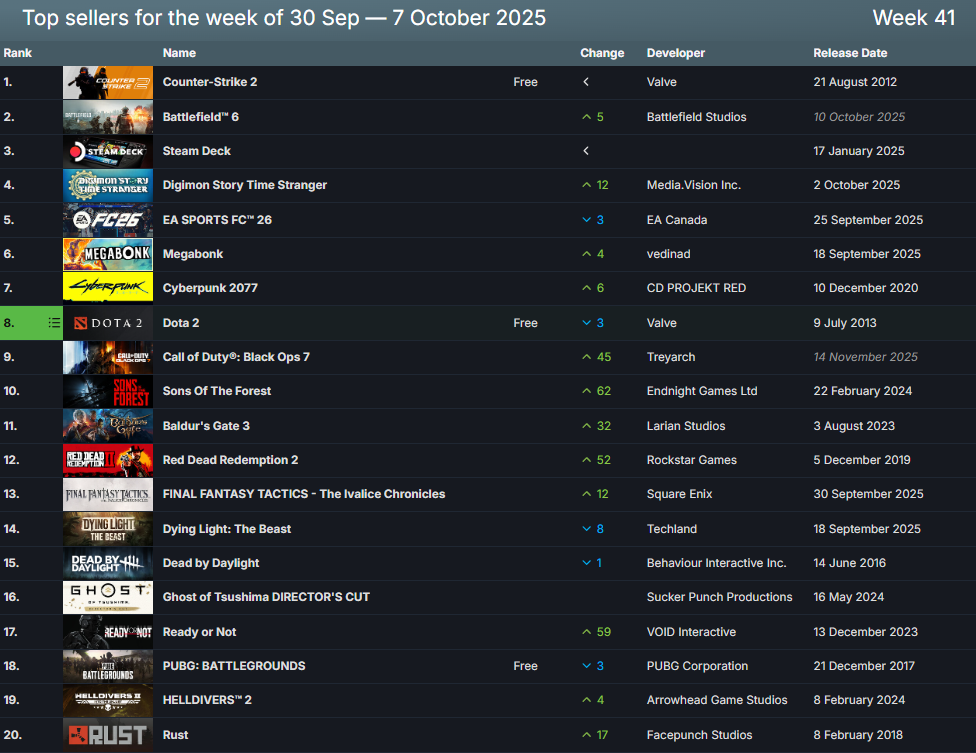Image resolution: width=976 pixels, height=753 pixels.
Task: Click the down arrow for Dying Light change
Action: point(587,529)
